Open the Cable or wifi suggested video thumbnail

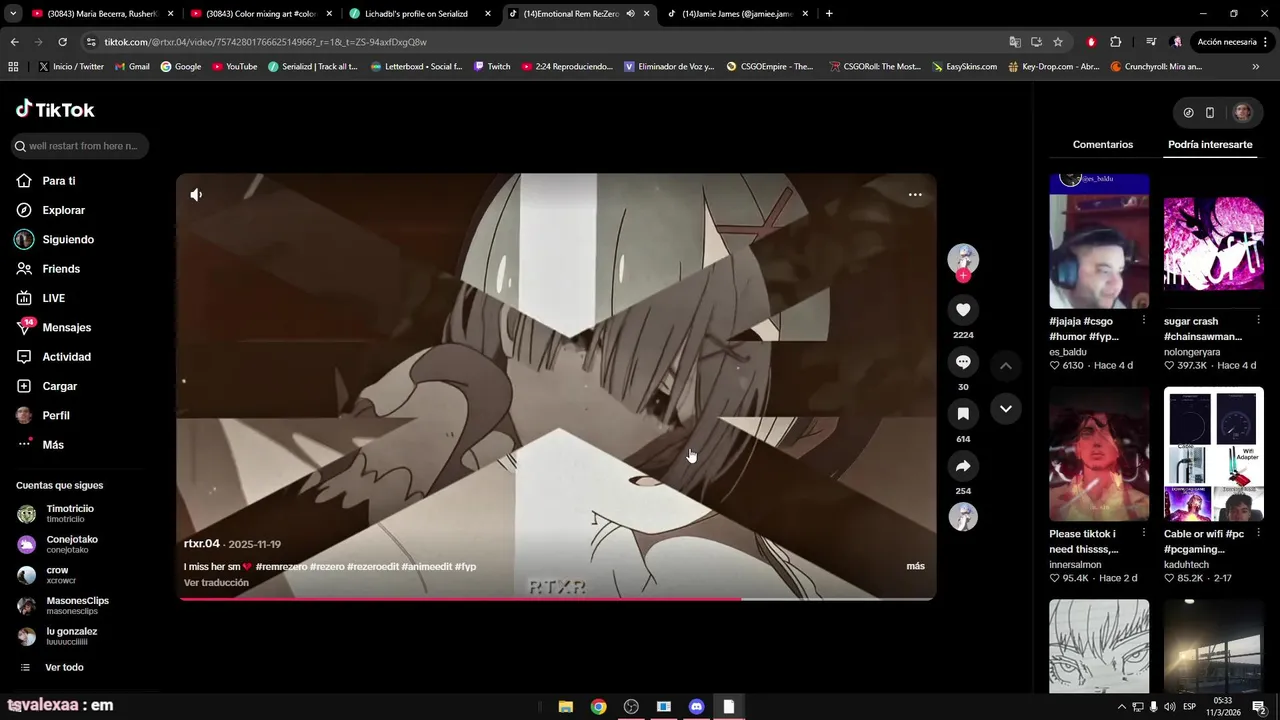point(1213,454)
